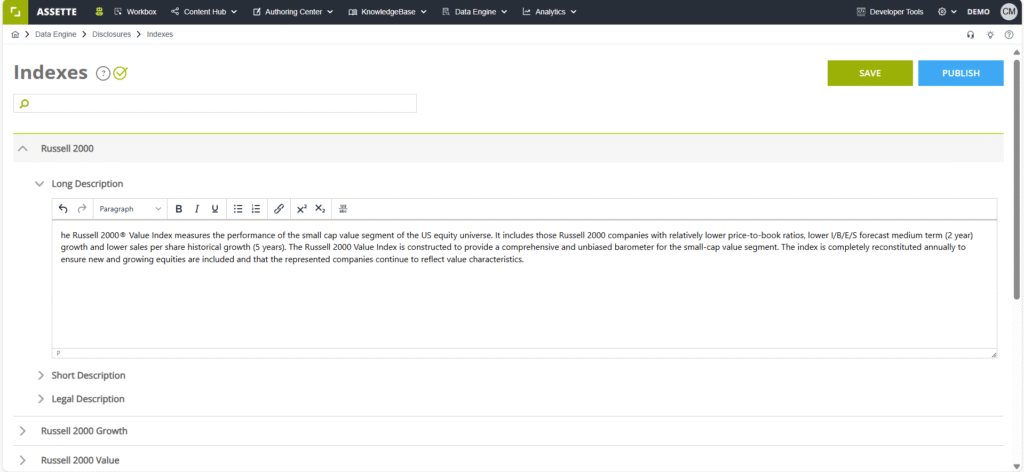Screen dimensions: 1024x472
Task: Click the PUBLISH button
Action: 960,73
